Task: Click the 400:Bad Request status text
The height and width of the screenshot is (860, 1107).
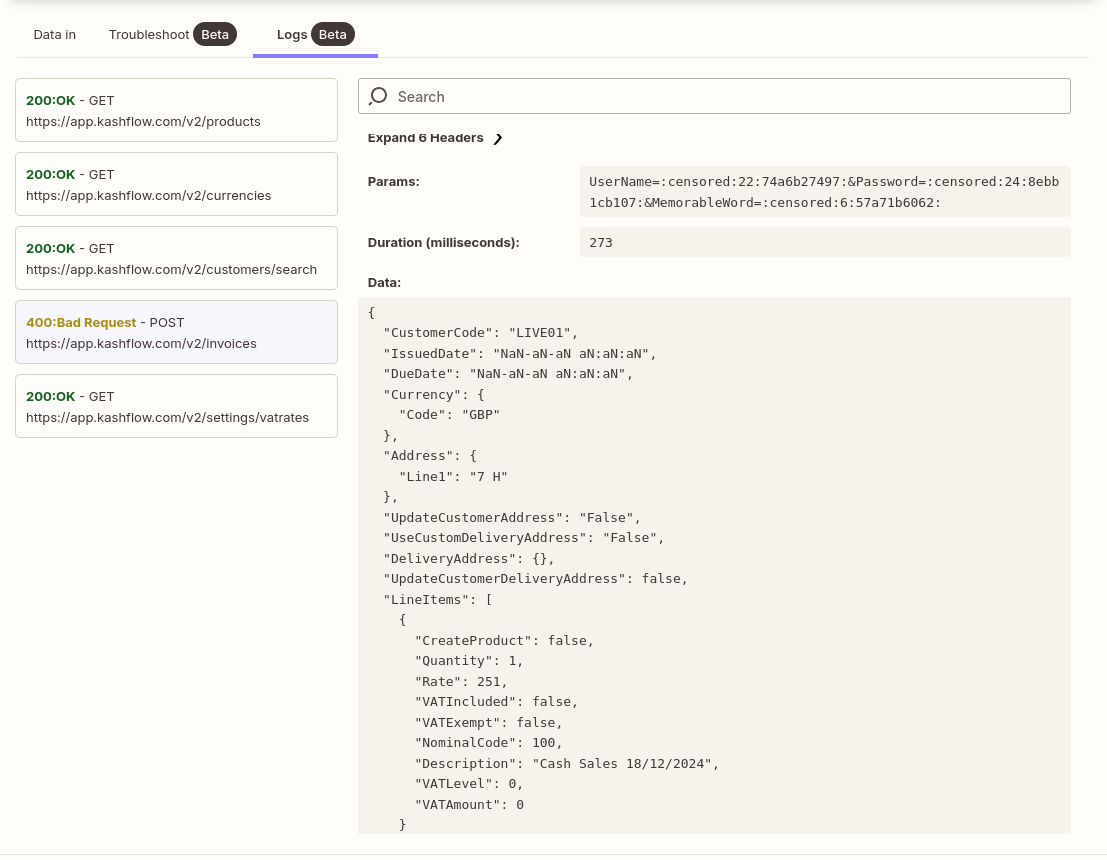Action: point(81,323)
